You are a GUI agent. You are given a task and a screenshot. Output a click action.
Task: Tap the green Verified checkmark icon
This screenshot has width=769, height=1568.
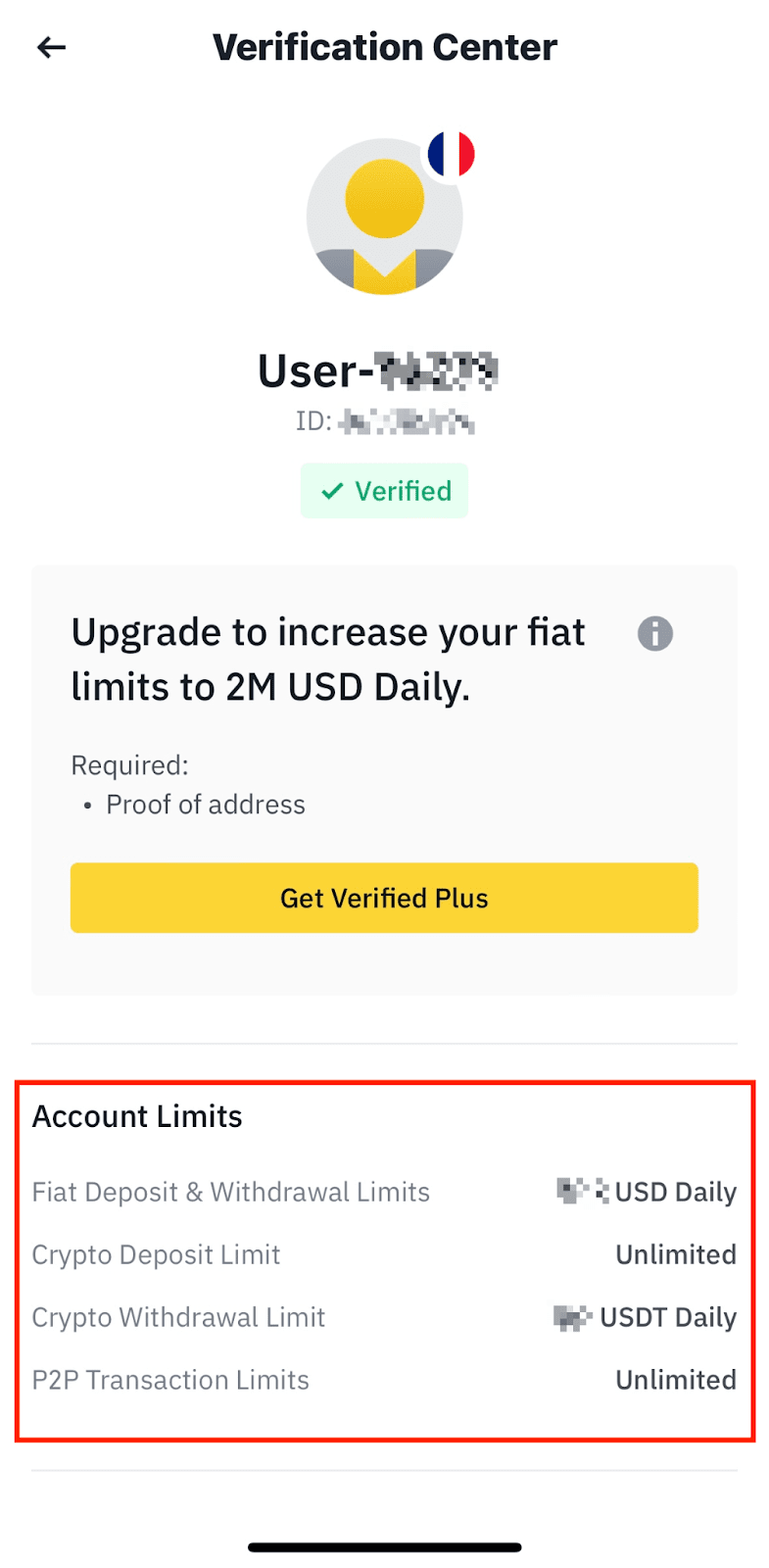tap(333, 491)
